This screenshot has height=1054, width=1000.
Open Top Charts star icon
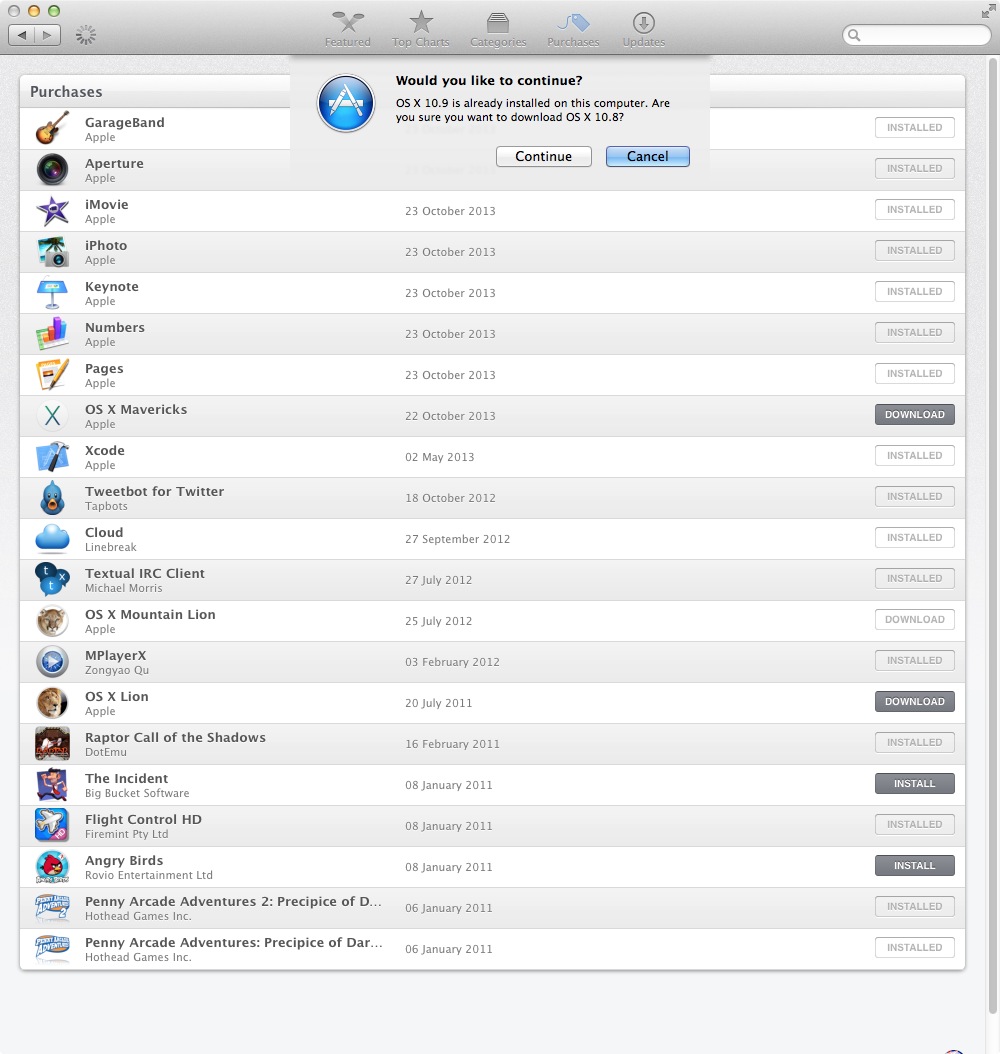[421, 23]
